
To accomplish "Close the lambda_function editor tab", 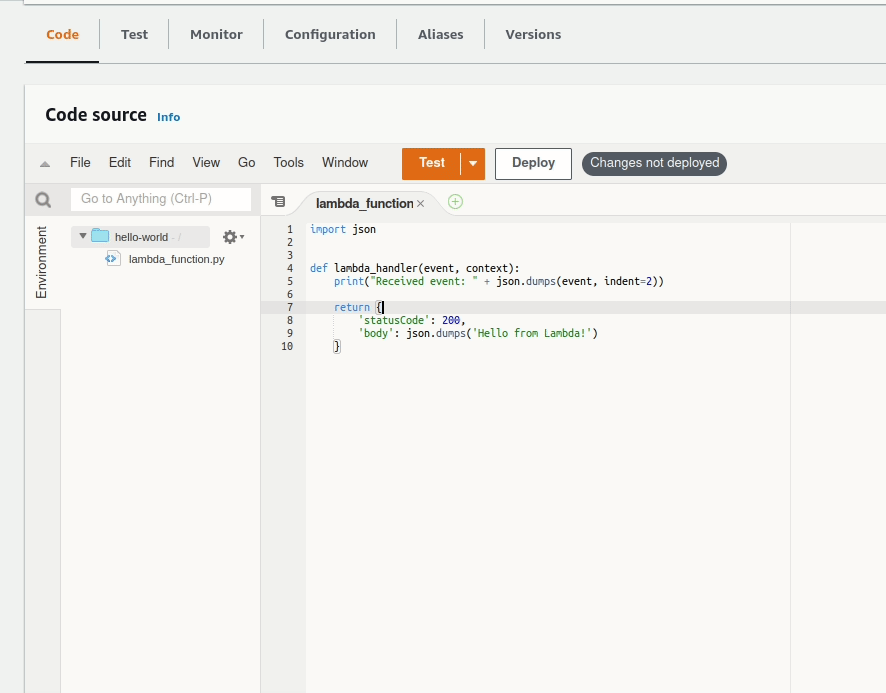I will pyautogui.click(x=420, y=203).
